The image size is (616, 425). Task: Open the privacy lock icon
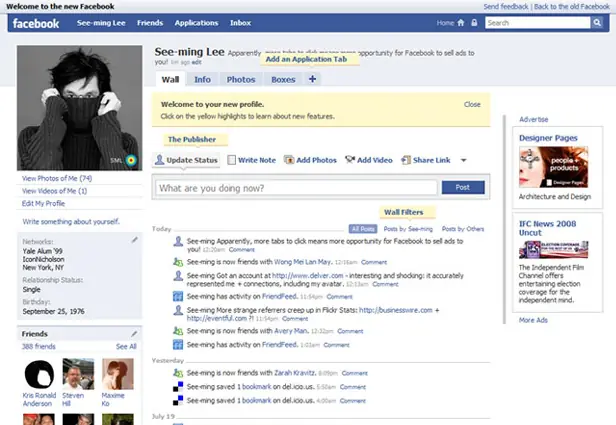point(474,23)
